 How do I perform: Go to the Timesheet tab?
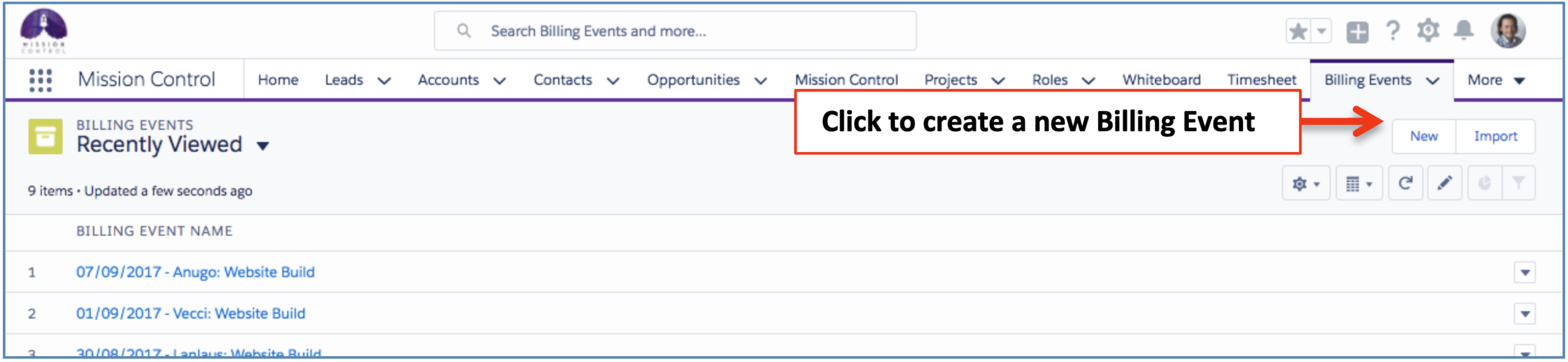click(x=1261, y=80)
